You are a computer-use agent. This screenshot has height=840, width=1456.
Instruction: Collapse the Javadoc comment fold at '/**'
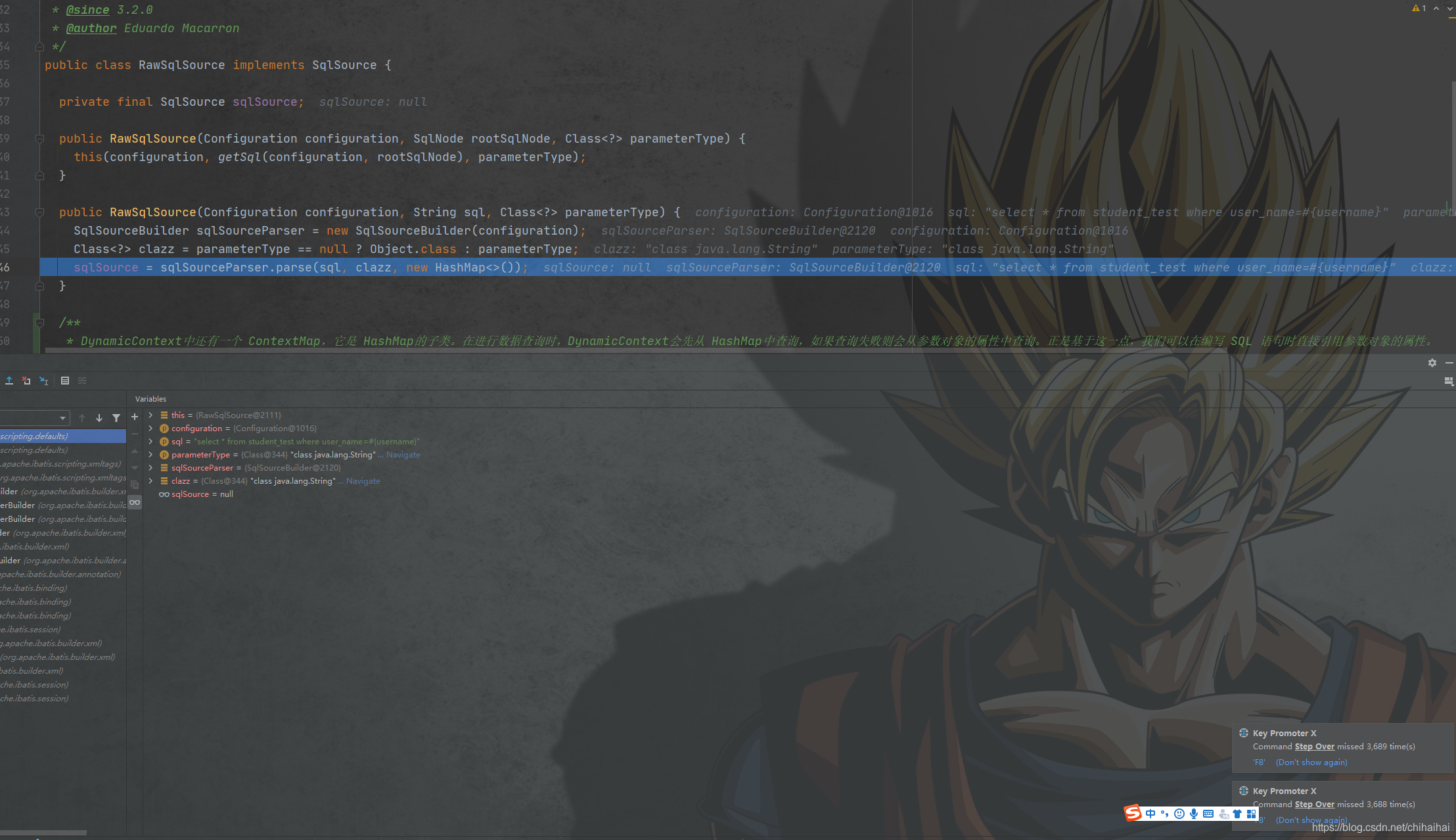point(39,323)
